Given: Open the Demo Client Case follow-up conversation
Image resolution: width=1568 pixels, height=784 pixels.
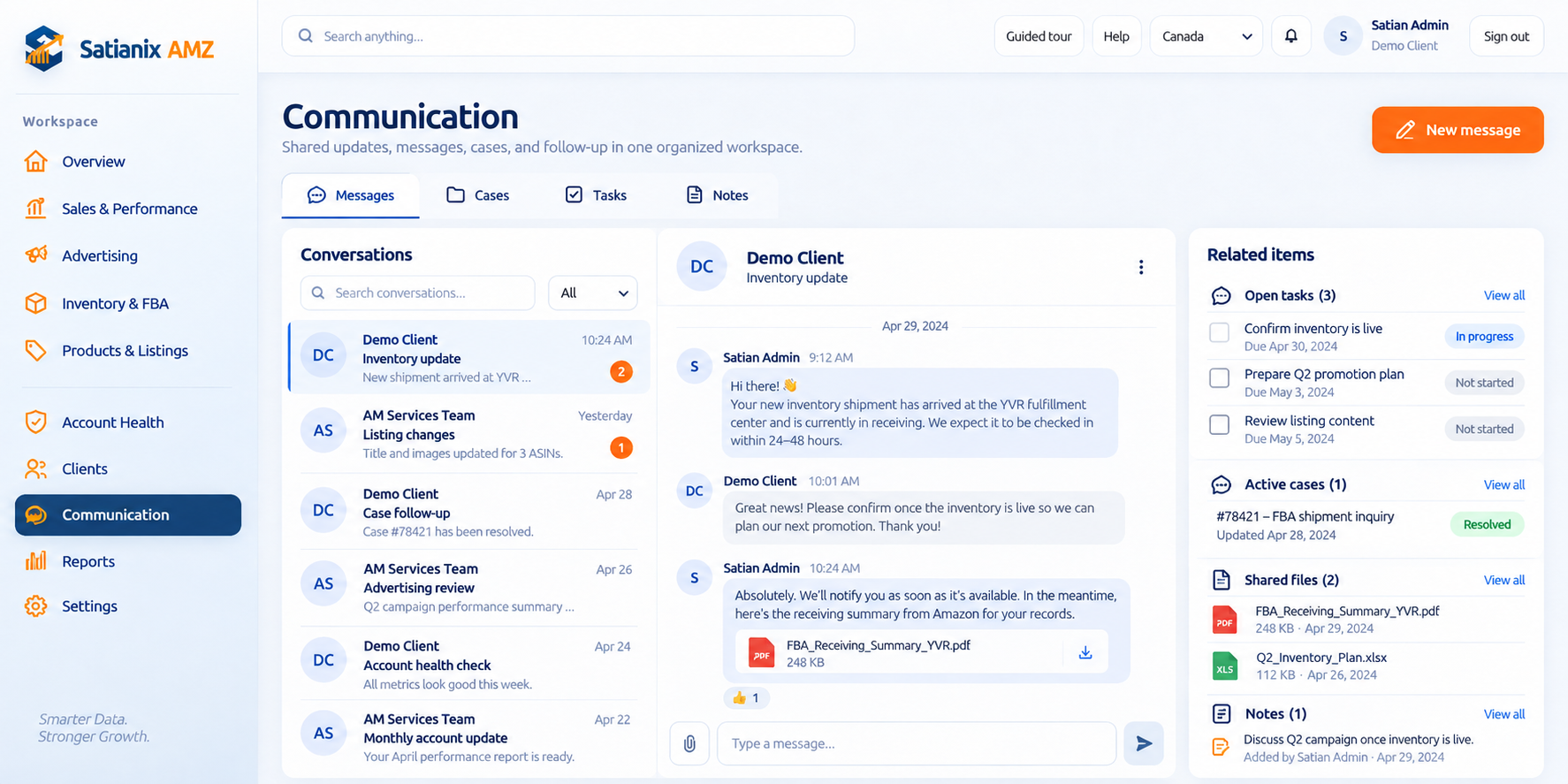Looking at the screenshot, I should coord(469,512).
